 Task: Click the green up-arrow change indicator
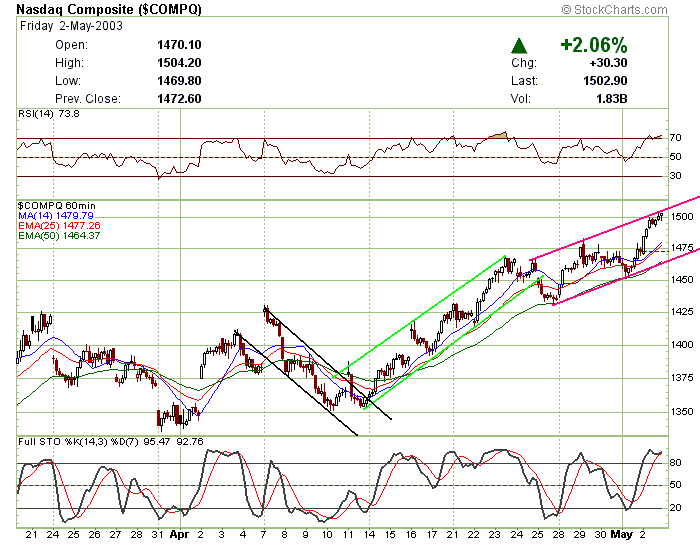(x=519, y=46)
